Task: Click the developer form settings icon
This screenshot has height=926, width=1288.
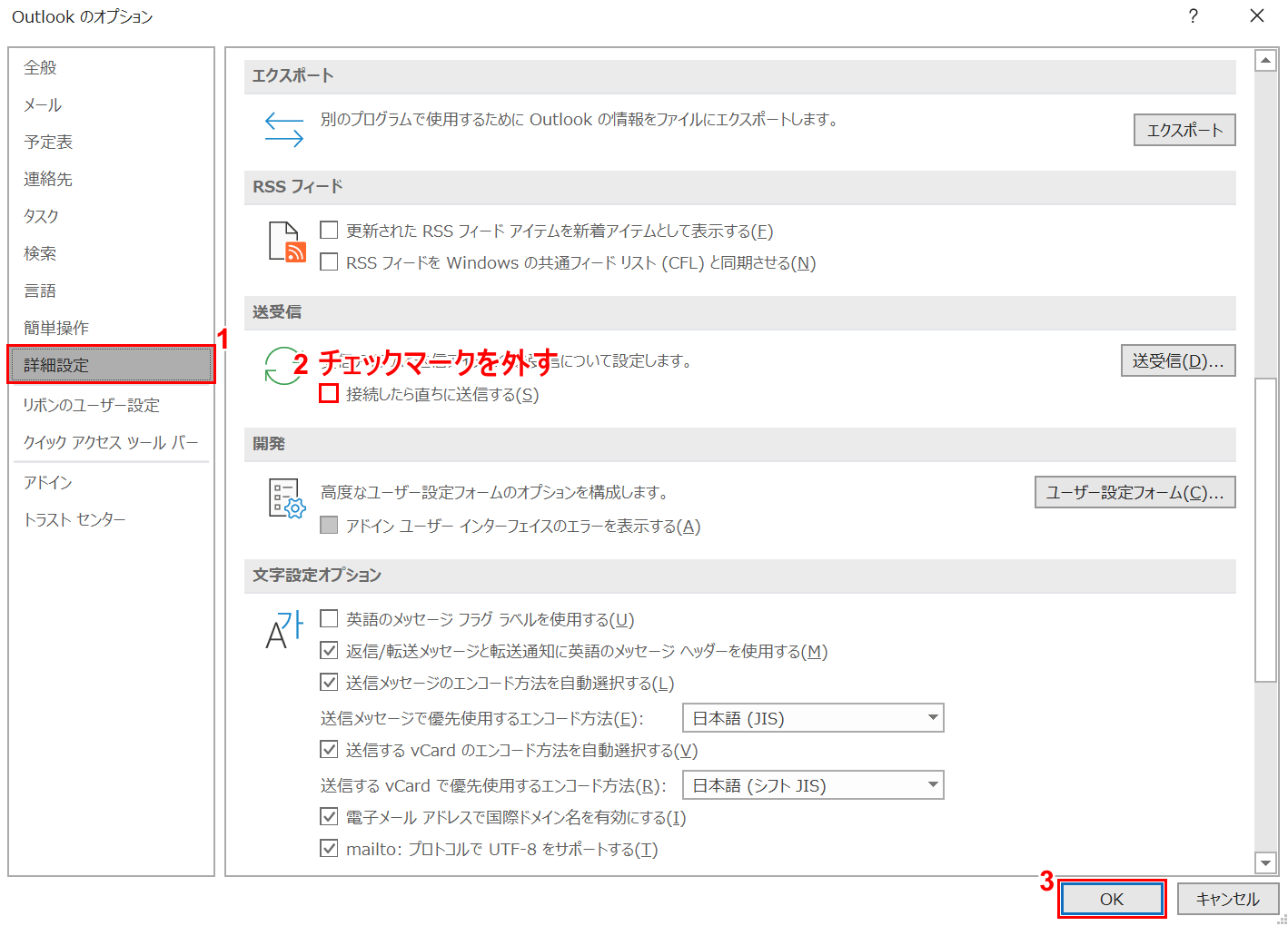Action: click(287, 498)
